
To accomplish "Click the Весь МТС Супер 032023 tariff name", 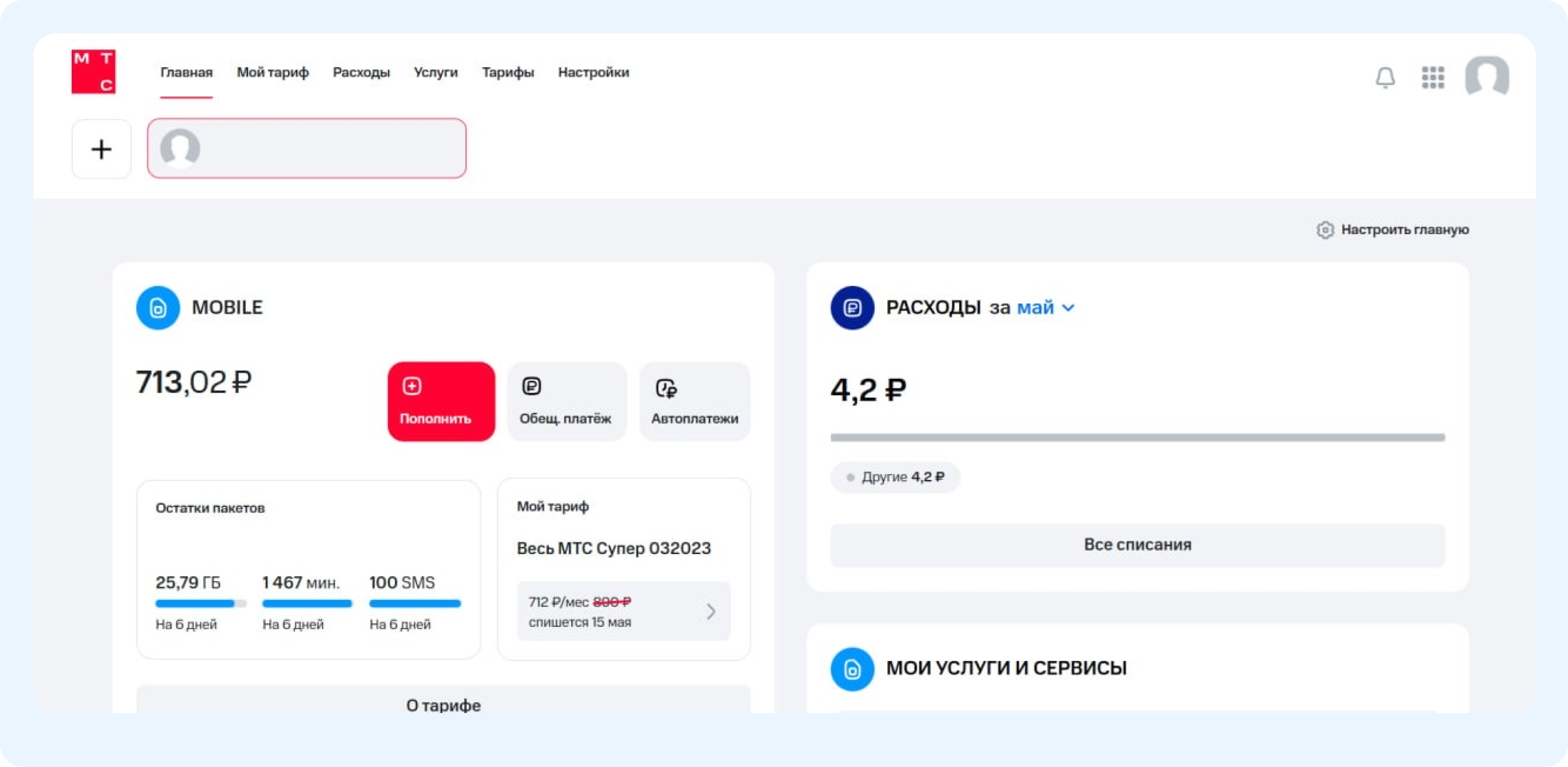I will click(x=614, y=548).
